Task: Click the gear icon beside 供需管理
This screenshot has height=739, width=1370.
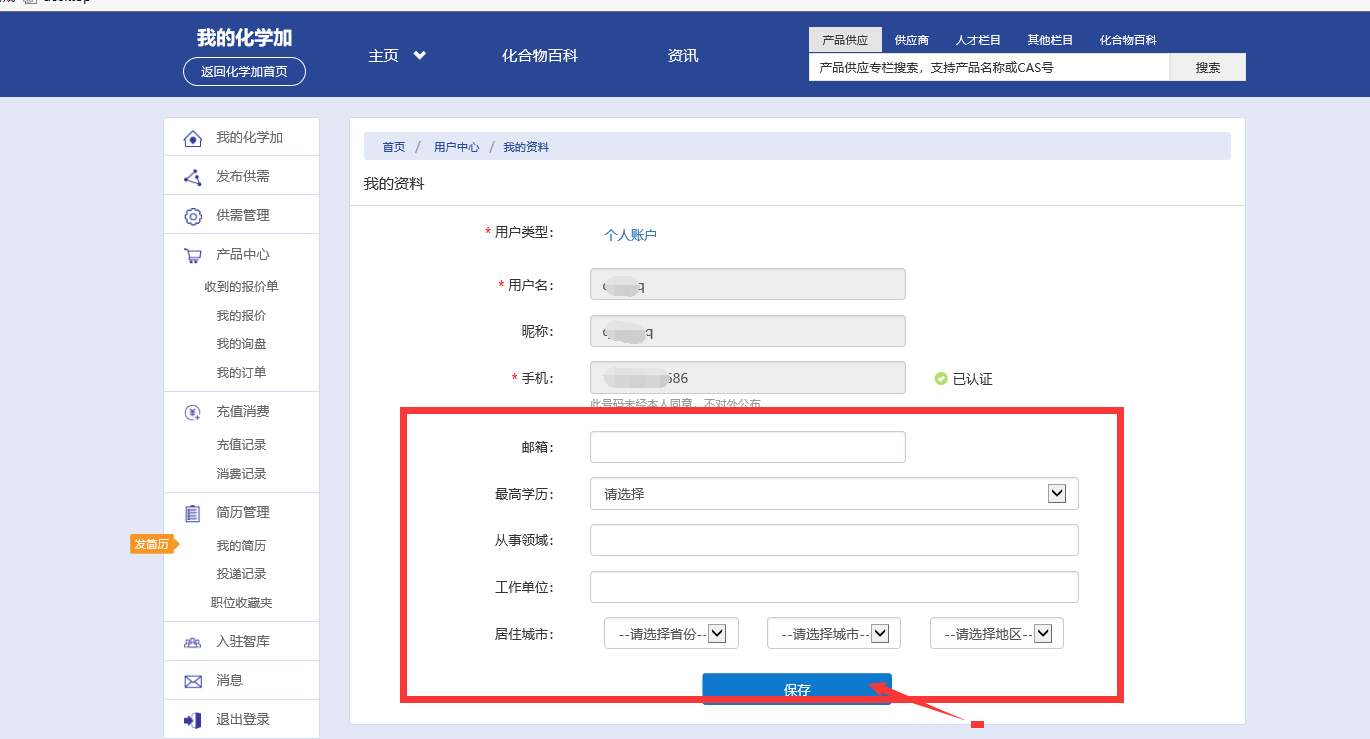Action: pos(193,216)
